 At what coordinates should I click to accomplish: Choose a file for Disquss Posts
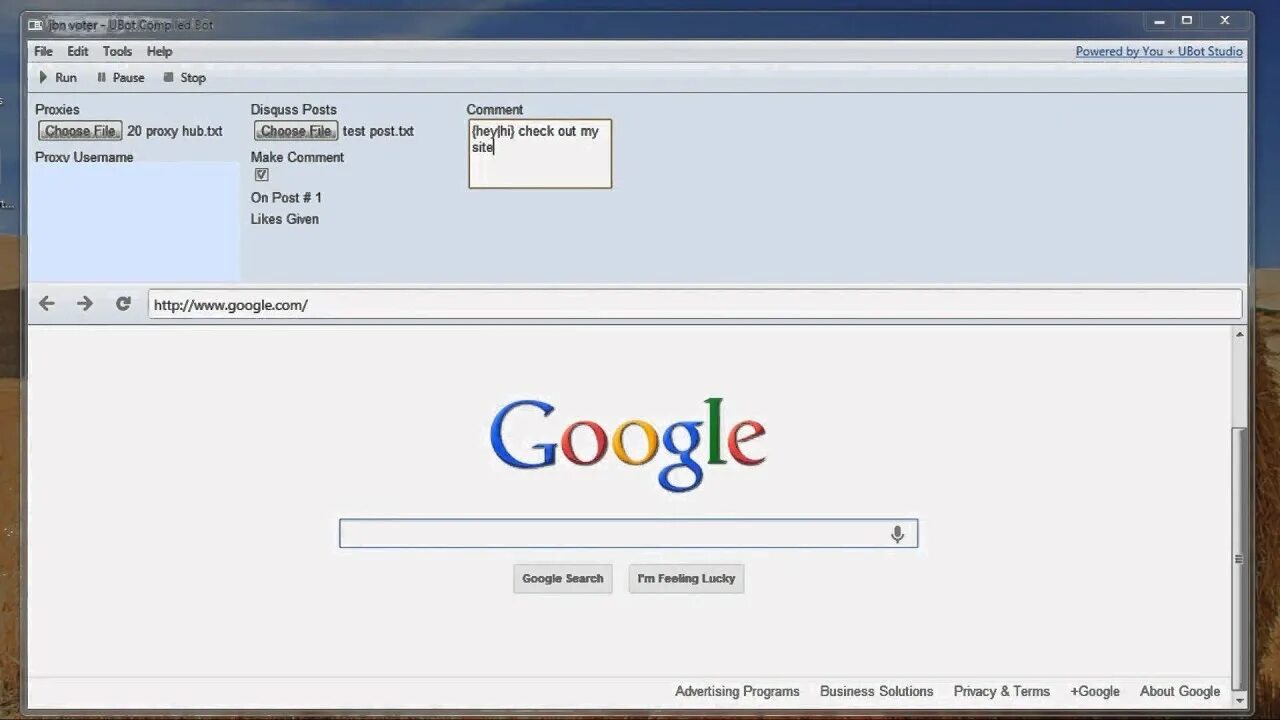[x=296, y=131]
